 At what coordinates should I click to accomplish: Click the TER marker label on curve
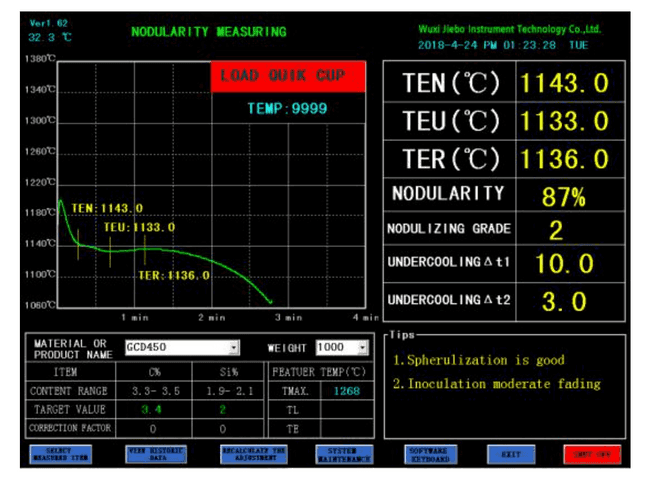click(x=174, y=275)
